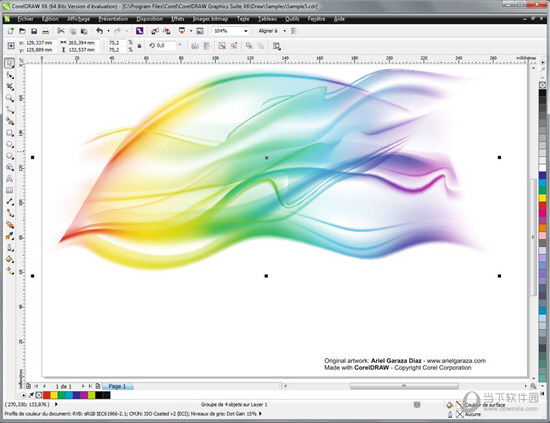Click the Import icon
The width and height of the screenshot is (550, 423).
pyautogui.click(x=155, y=31)
